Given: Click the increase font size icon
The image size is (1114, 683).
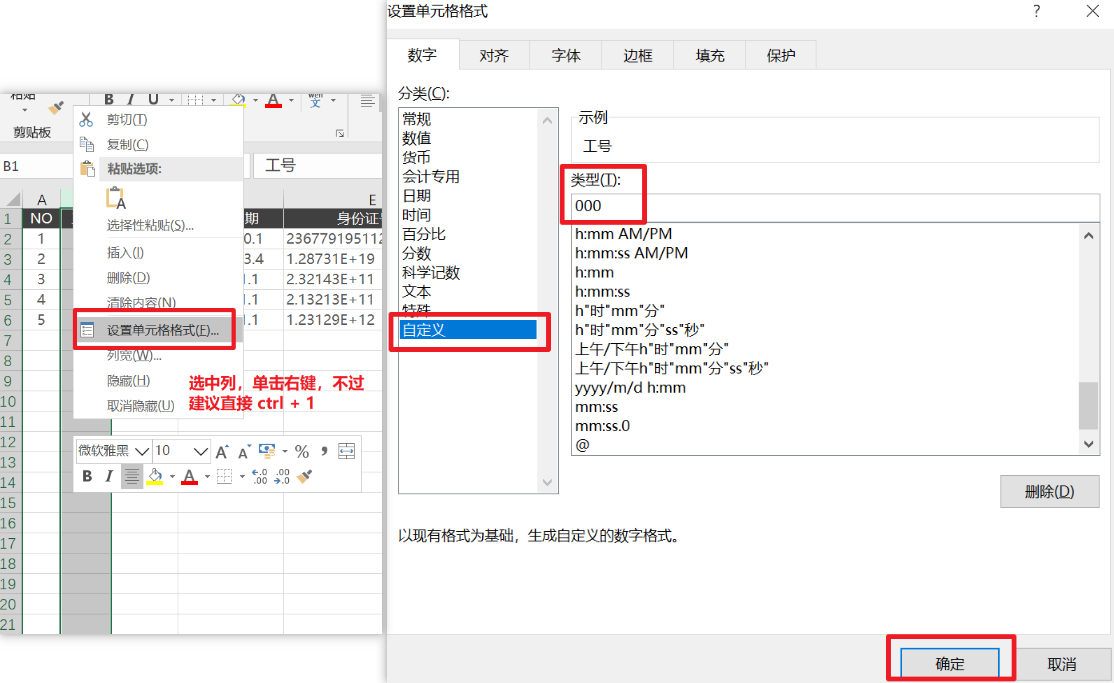Looking at the screenshot, I should 222,451.
